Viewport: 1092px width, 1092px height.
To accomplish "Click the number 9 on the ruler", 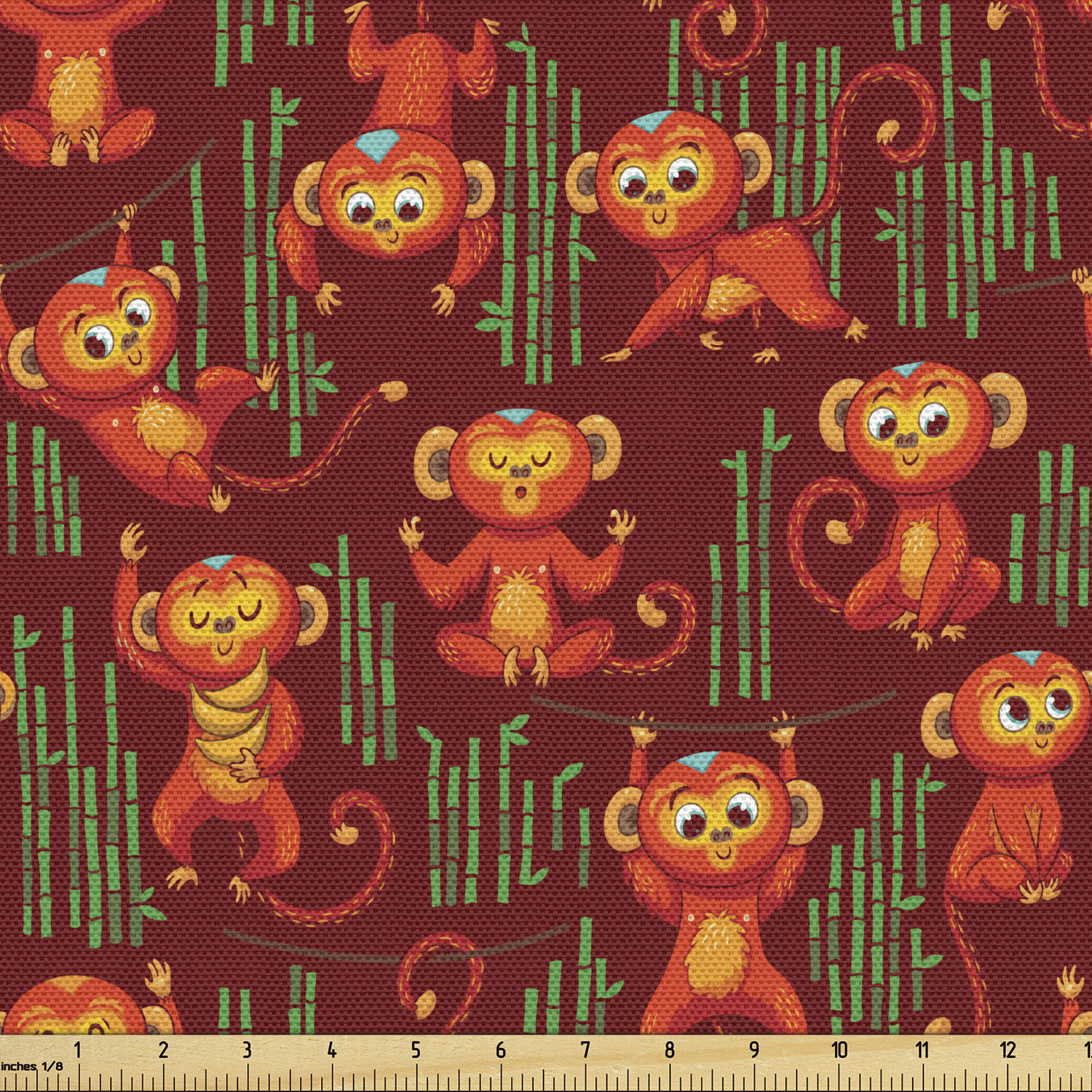I will click(x=754, y=1050).
